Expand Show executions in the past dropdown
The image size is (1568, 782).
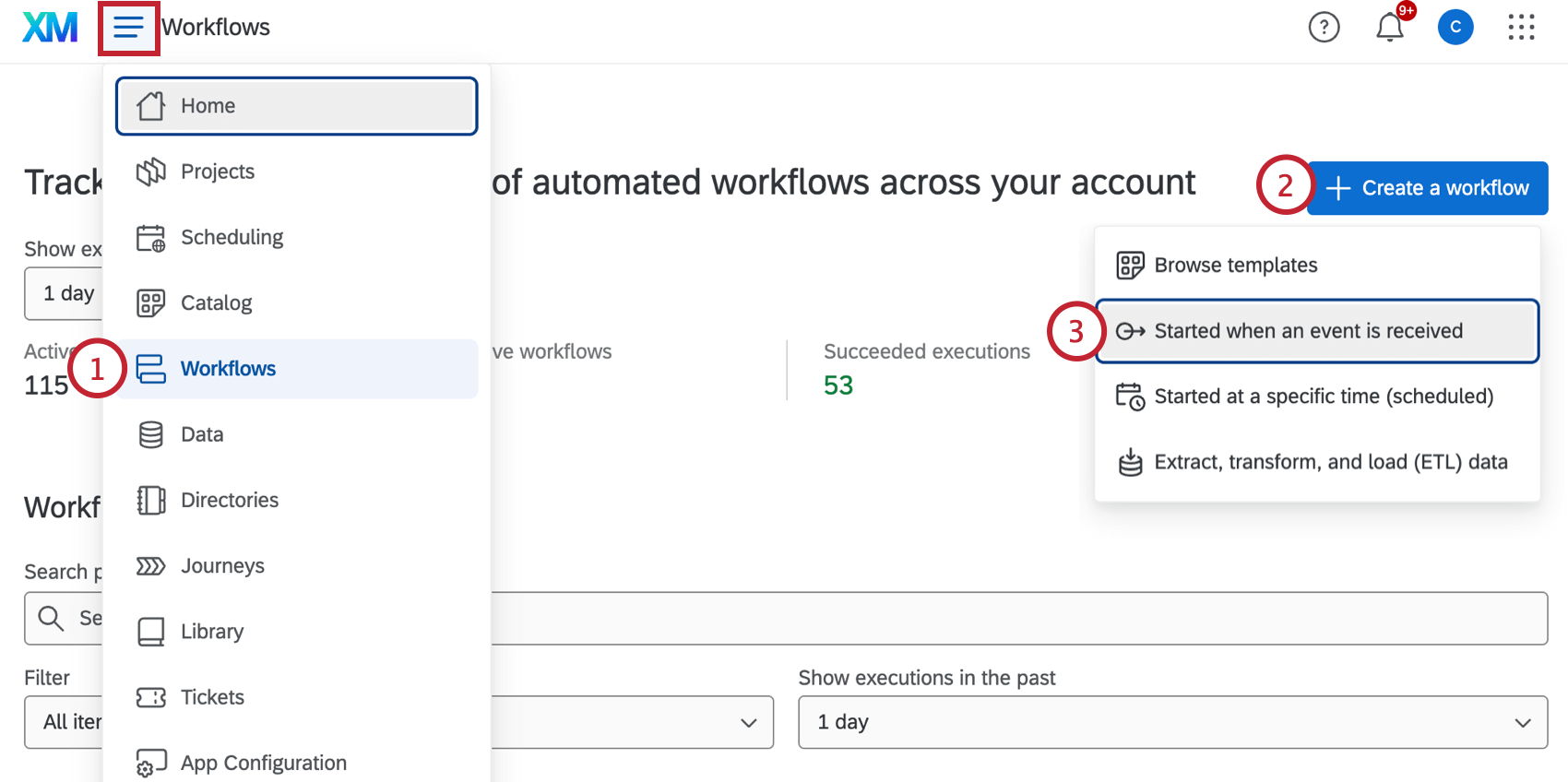pyautogui.click(x=1172, y=722)
